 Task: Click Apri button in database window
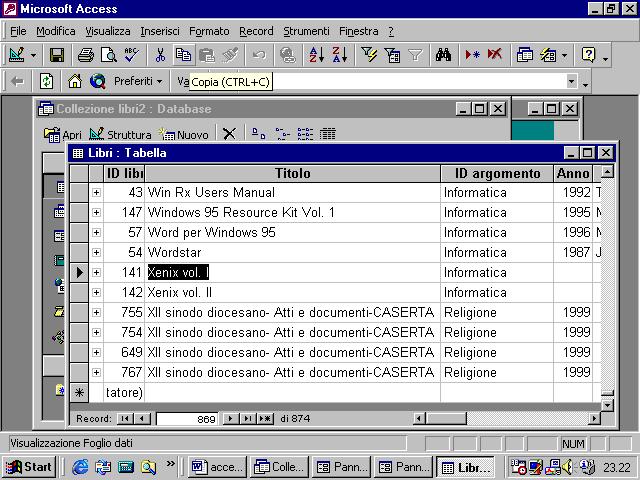(63, 134)
